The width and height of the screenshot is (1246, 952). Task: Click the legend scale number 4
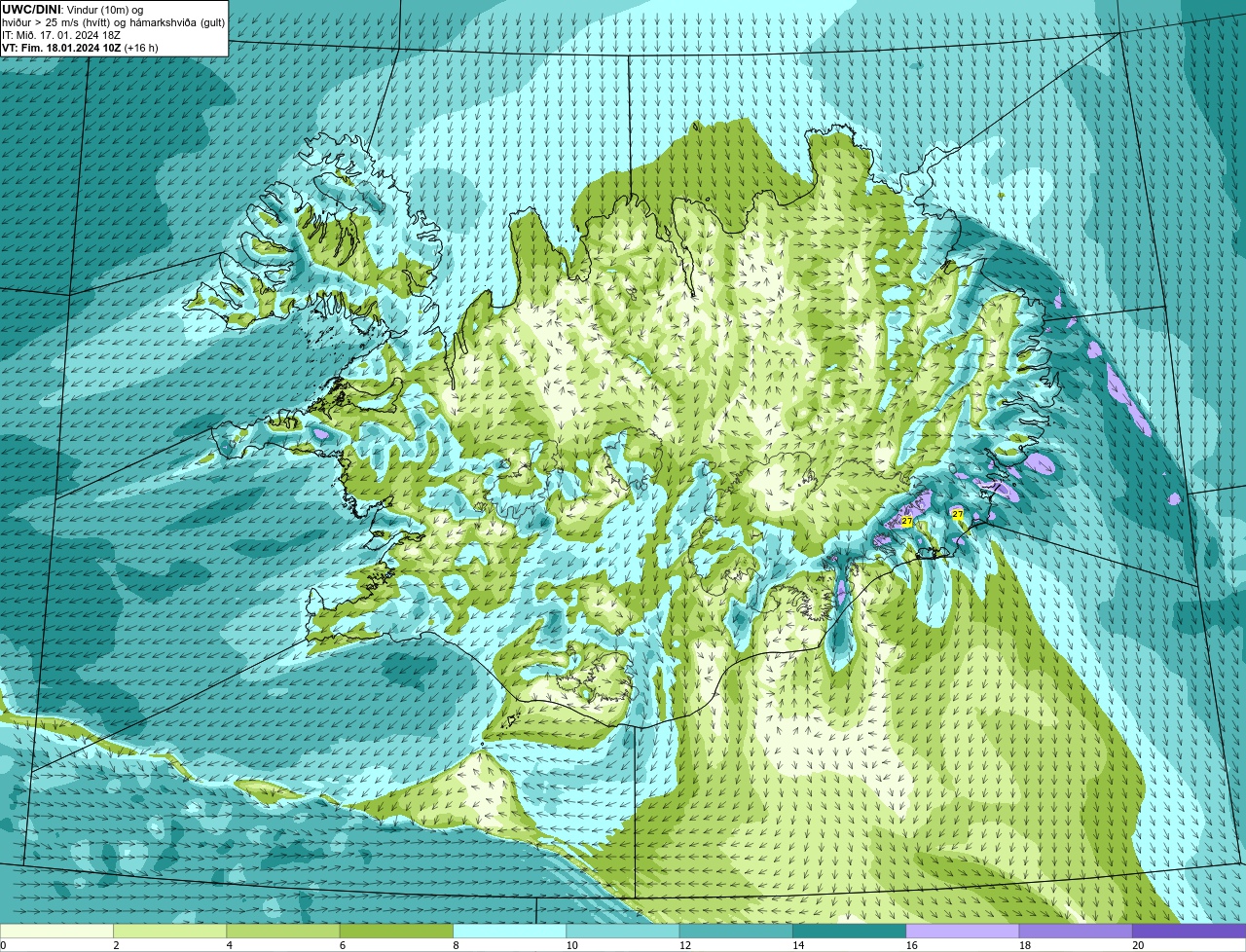229,945
